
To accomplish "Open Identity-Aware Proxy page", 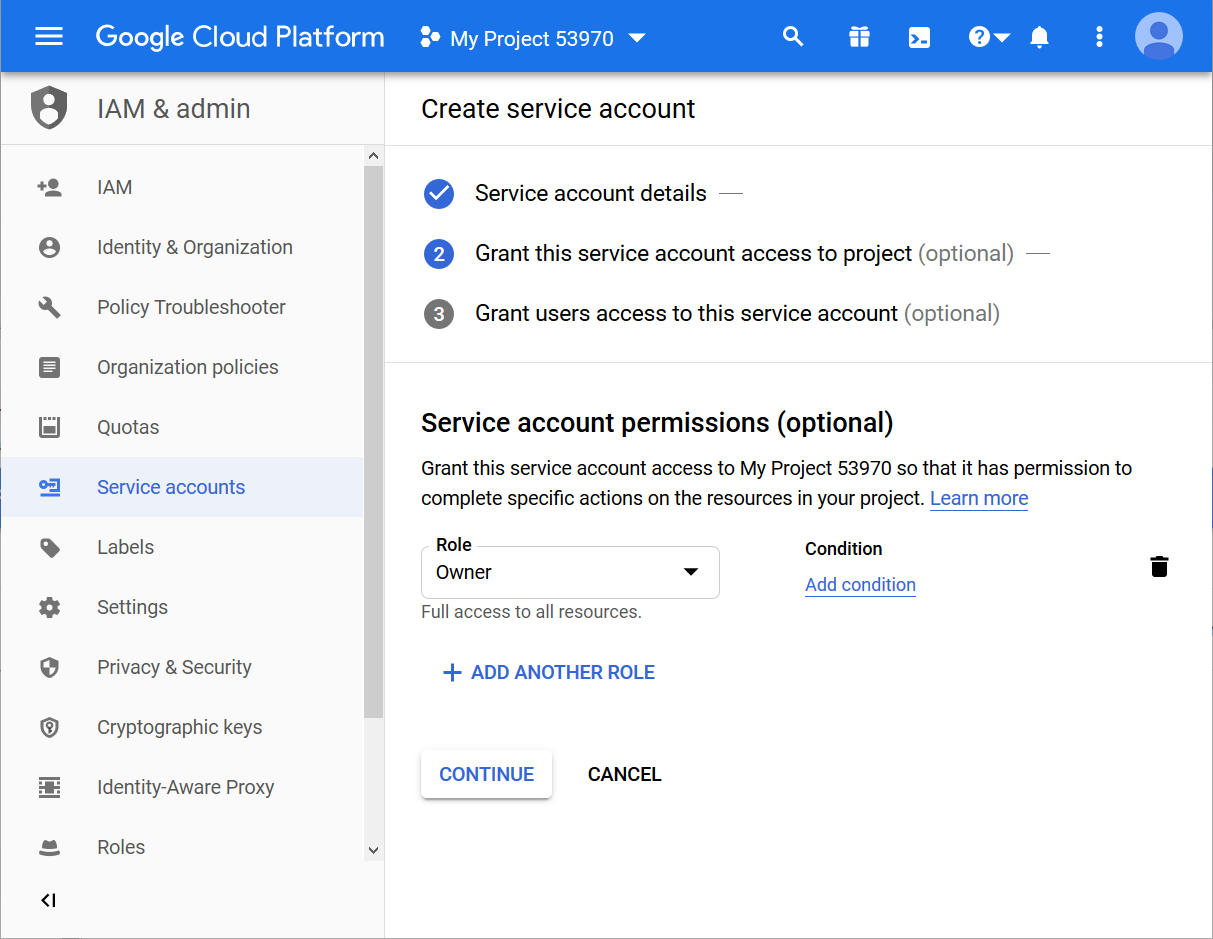I will 182,787.
